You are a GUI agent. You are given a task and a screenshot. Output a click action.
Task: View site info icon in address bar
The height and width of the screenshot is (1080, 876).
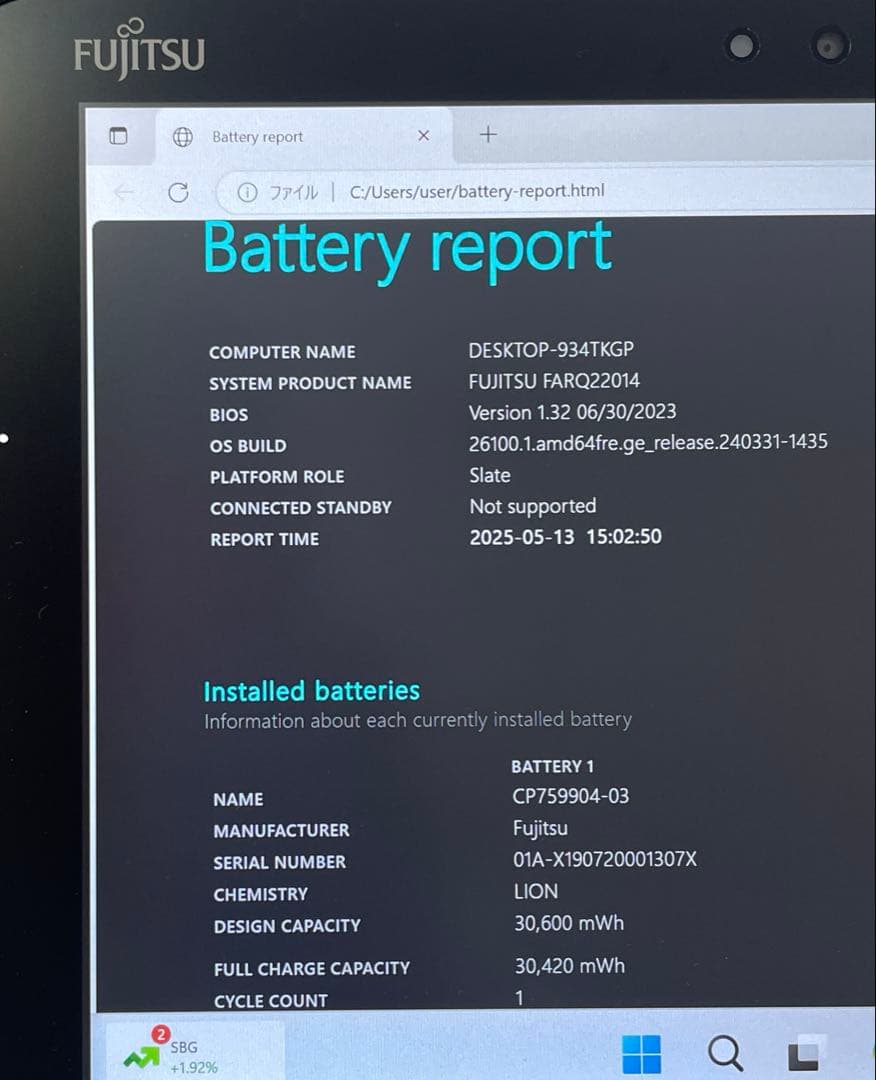tap(247, 192)
